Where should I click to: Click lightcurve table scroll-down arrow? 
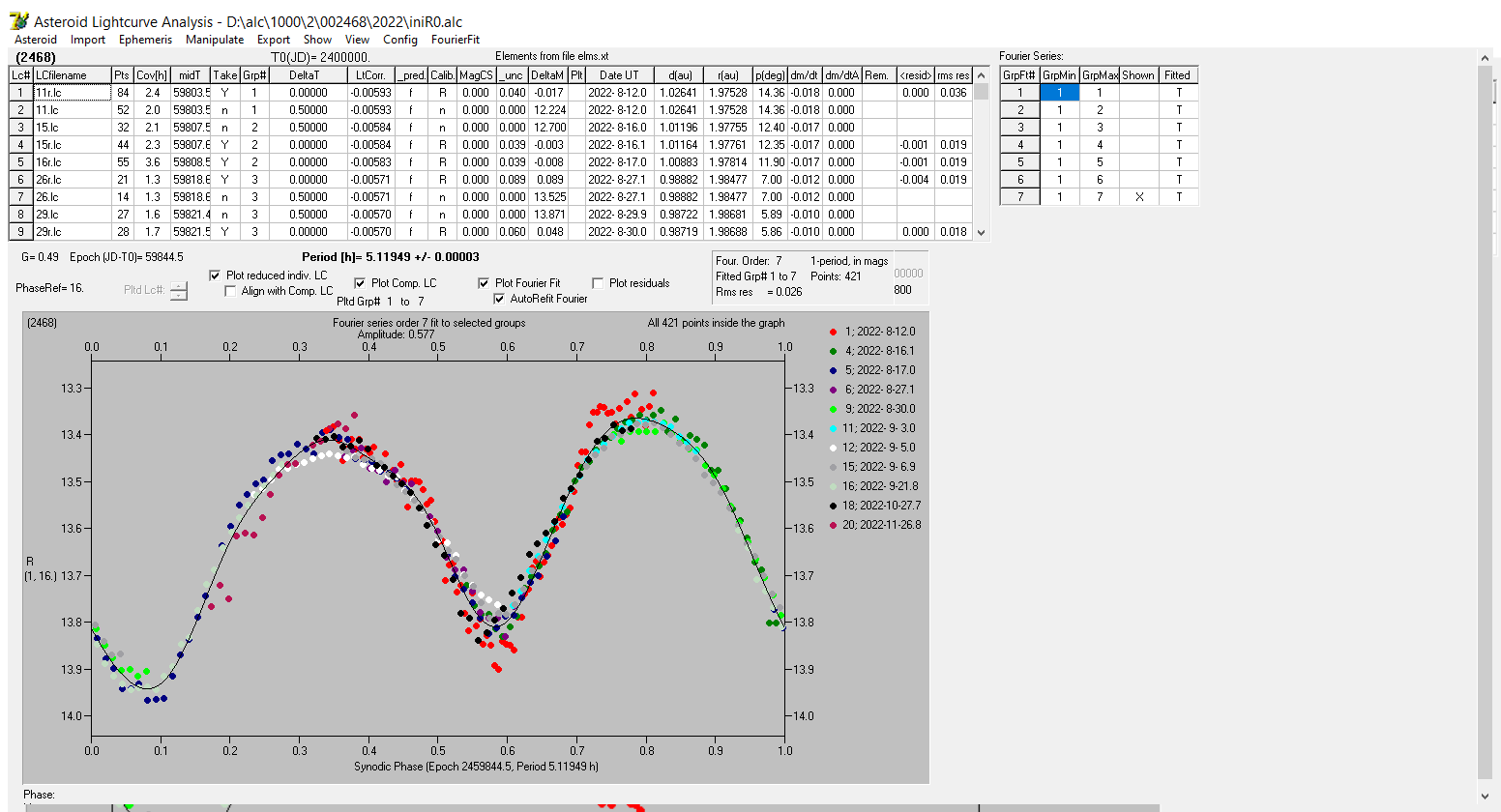[982, 232]
